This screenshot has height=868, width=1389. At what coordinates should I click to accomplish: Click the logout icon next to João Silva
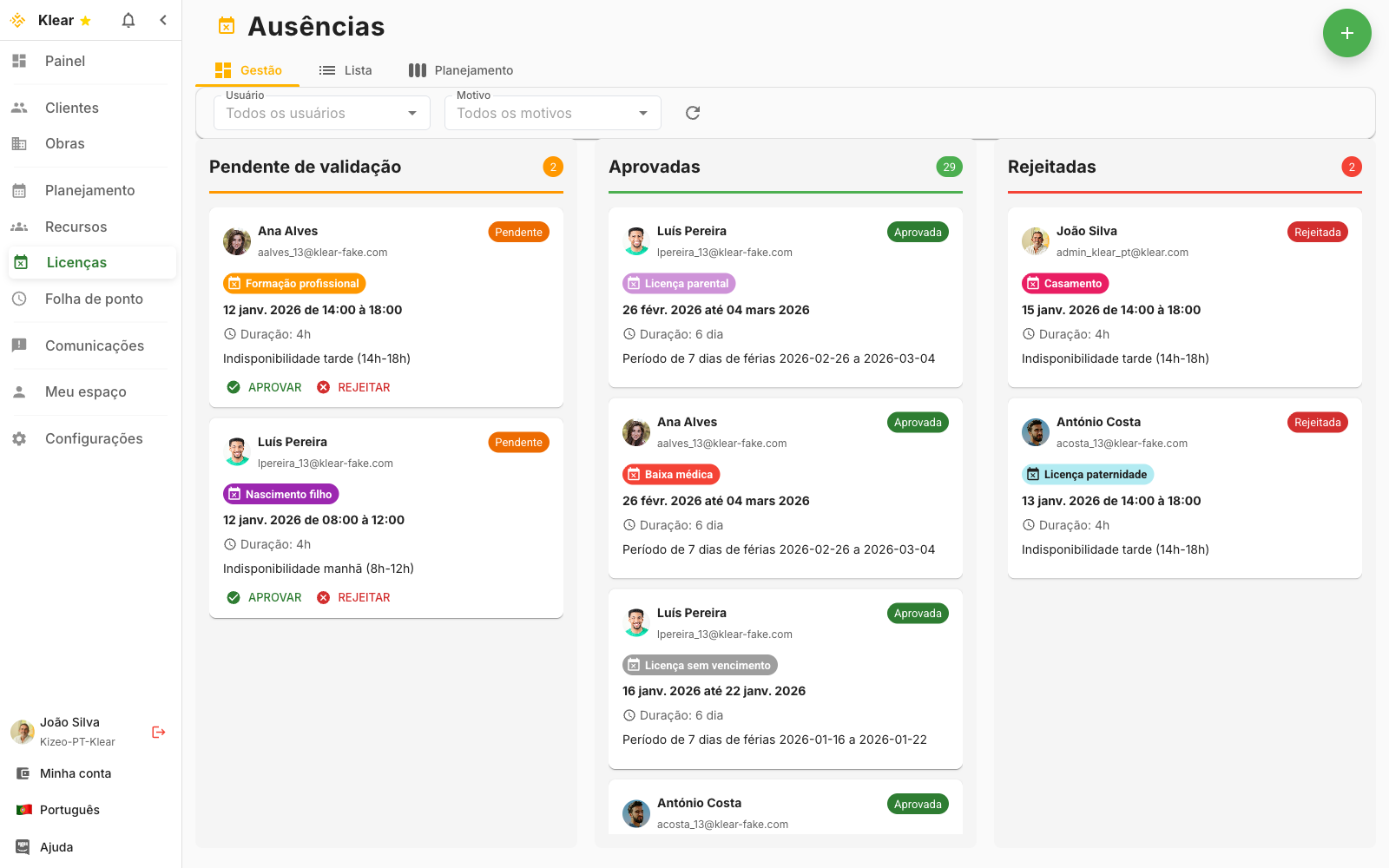click(x=159, y=732)
